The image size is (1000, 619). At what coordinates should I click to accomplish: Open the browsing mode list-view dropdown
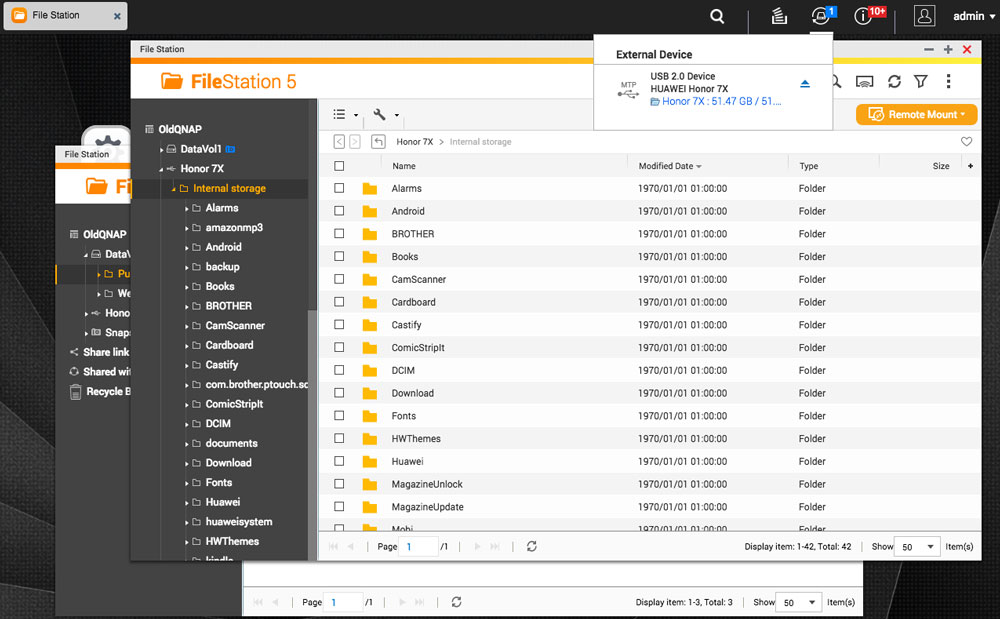pyautogui.click(x=346, y=115)
